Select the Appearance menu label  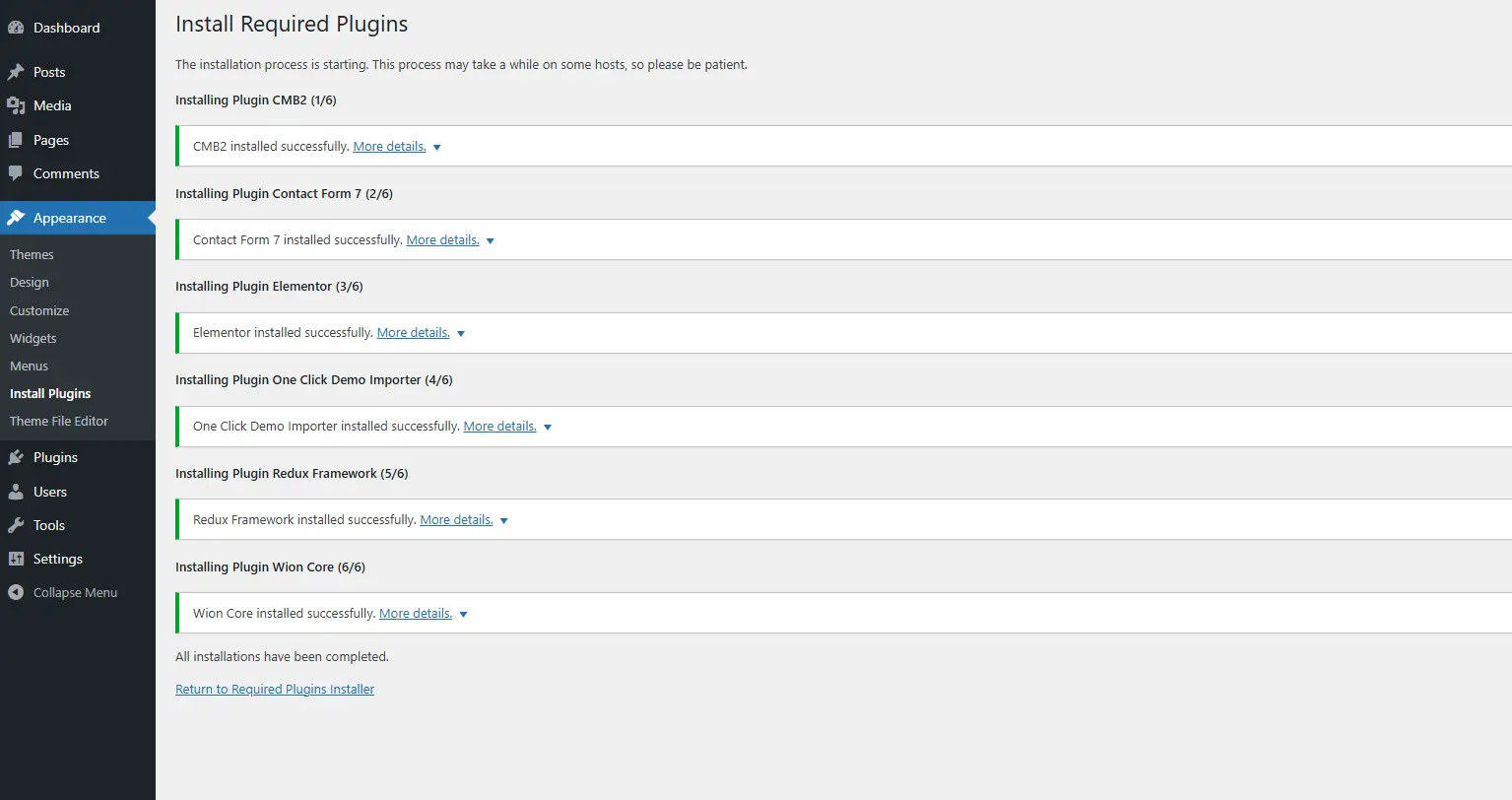pyautogui.click(x=70, y=218)
